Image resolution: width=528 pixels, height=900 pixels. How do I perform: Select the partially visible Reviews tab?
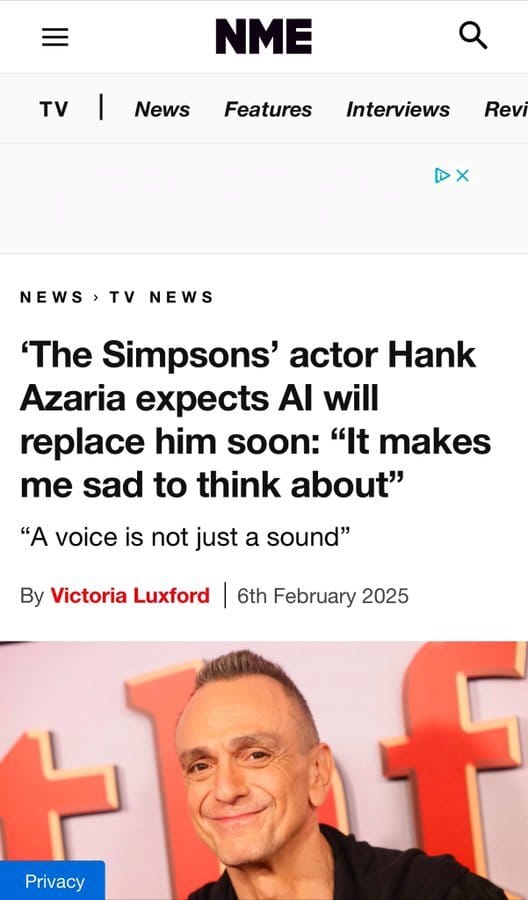[x=506, y=109]
